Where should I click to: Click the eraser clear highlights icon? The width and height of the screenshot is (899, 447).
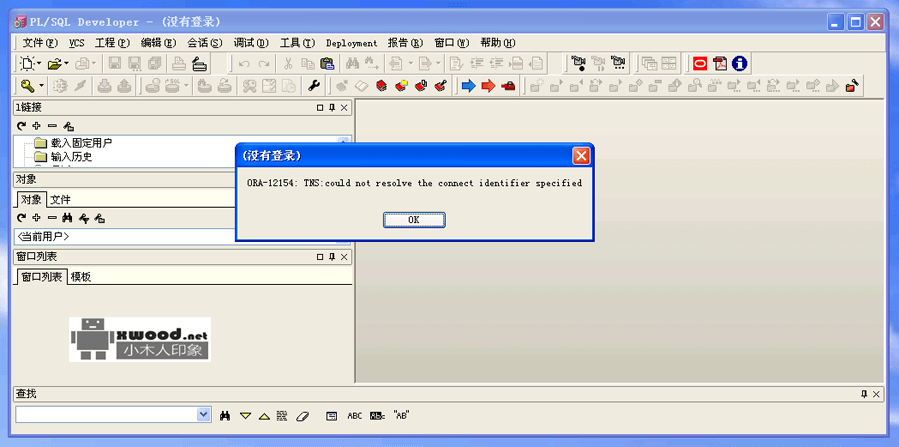tap(302, 416)
